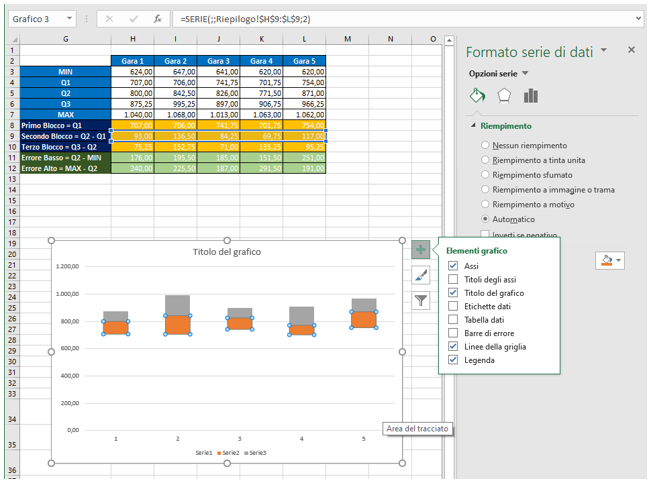Select the column H header
This screenshot has height=485, width=653.
132,39
